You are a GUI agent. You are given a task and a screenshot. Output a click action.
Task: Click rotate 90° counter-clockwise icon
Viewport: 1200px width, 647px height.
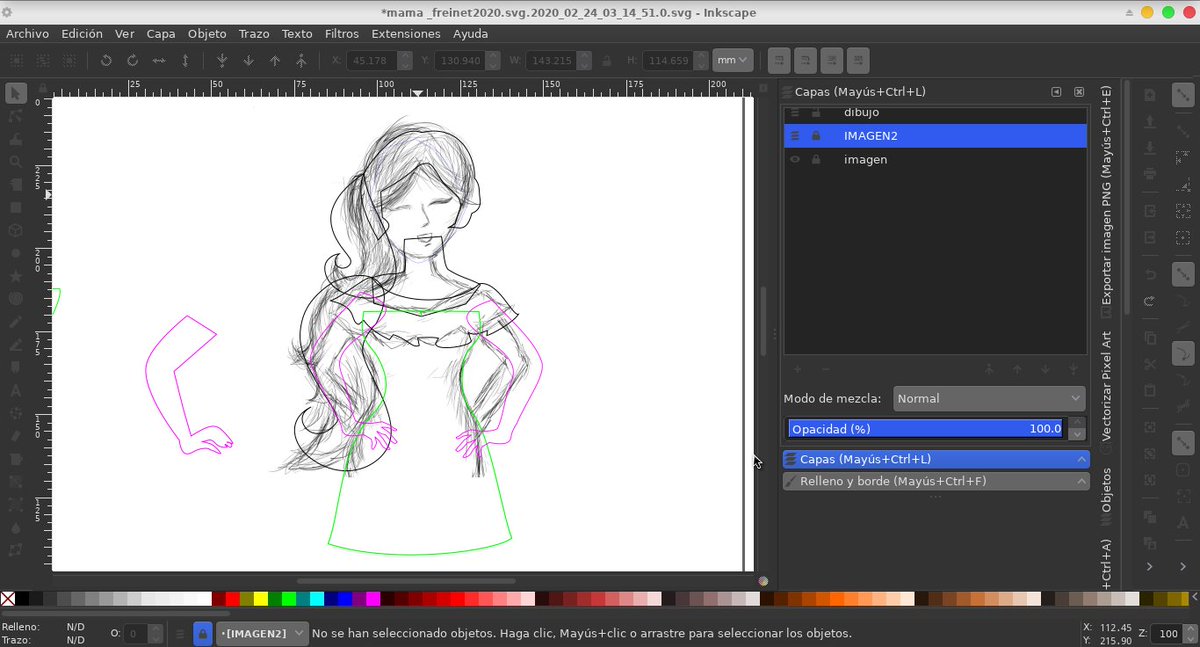pos(106,60)
